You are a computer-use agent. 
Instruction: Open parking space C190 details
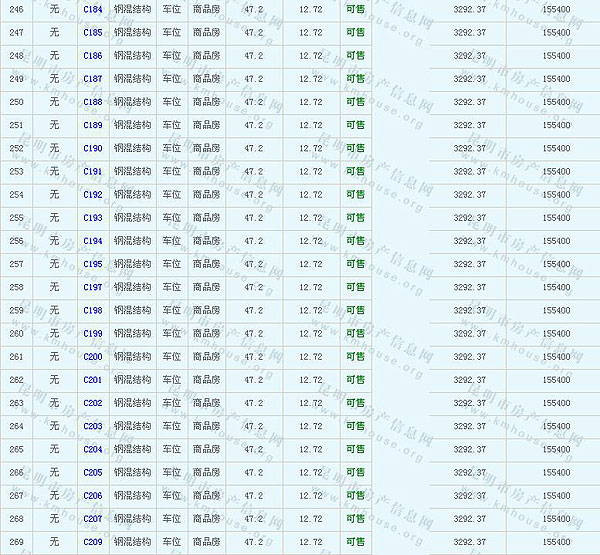(92, 148)
